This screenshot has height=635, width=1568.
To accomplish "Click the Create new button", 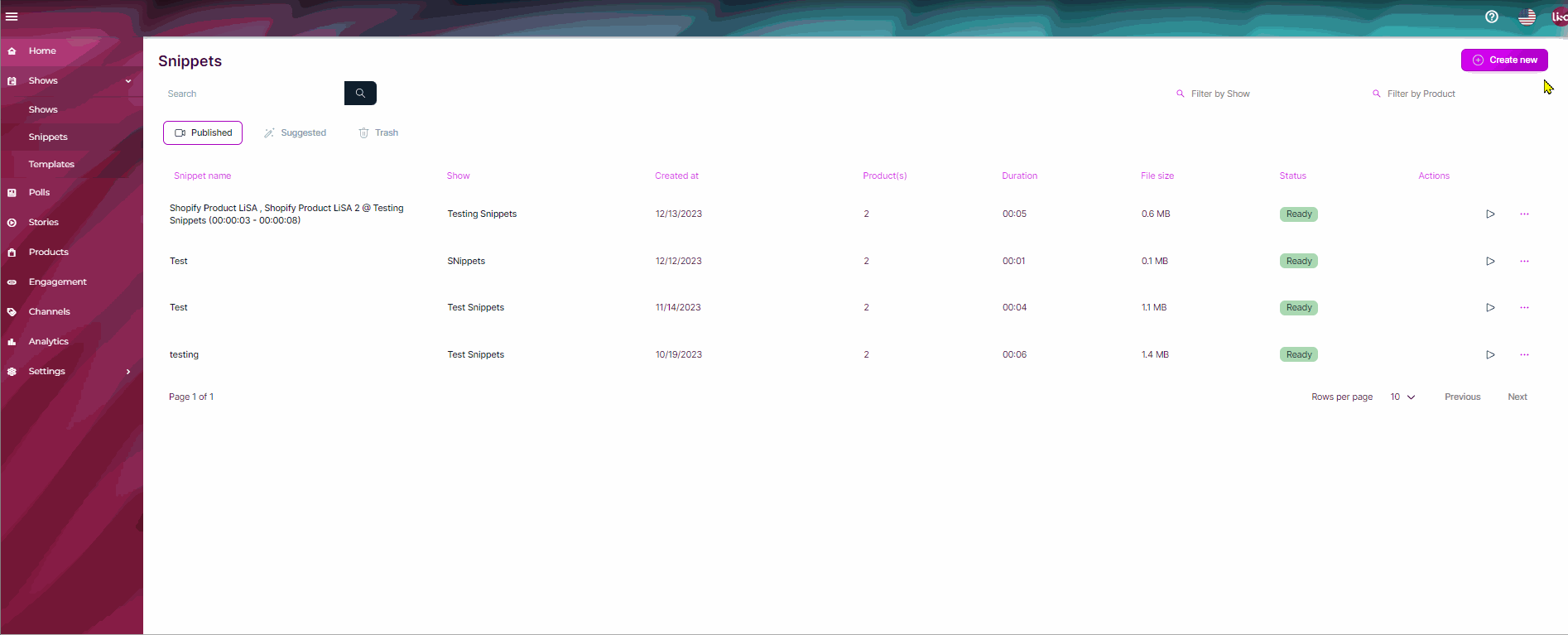I will click(1503, 60).
